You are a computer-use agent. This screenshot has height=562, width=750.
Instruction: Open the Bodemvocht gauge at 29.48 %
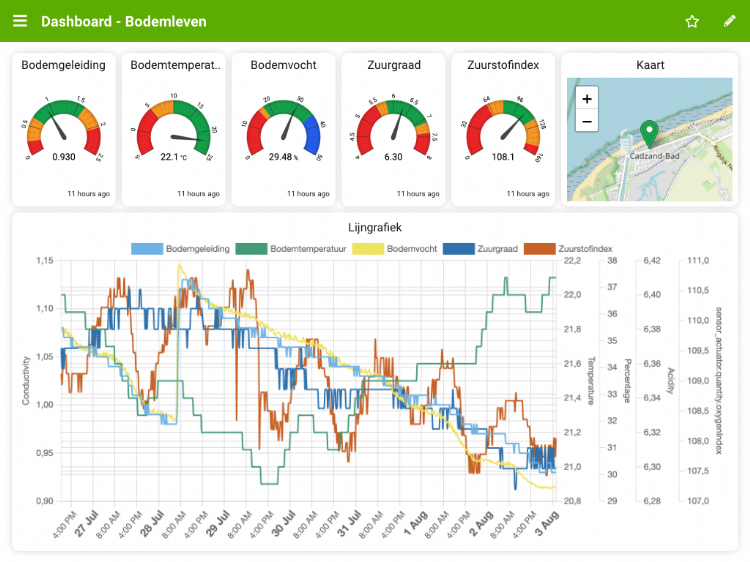(284, 130)
